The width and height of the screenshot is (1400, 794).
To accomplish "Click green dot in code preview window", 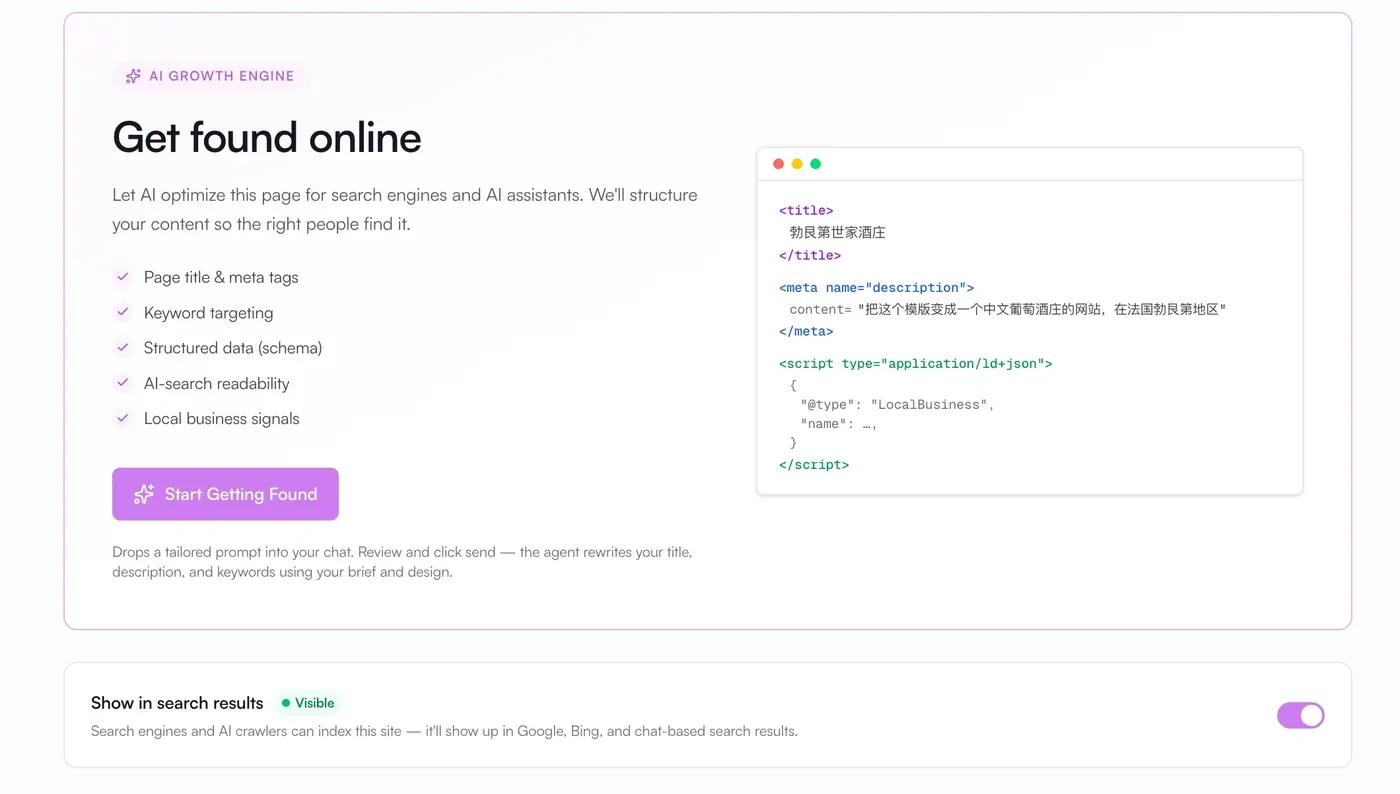I will [x=815, y=164].
